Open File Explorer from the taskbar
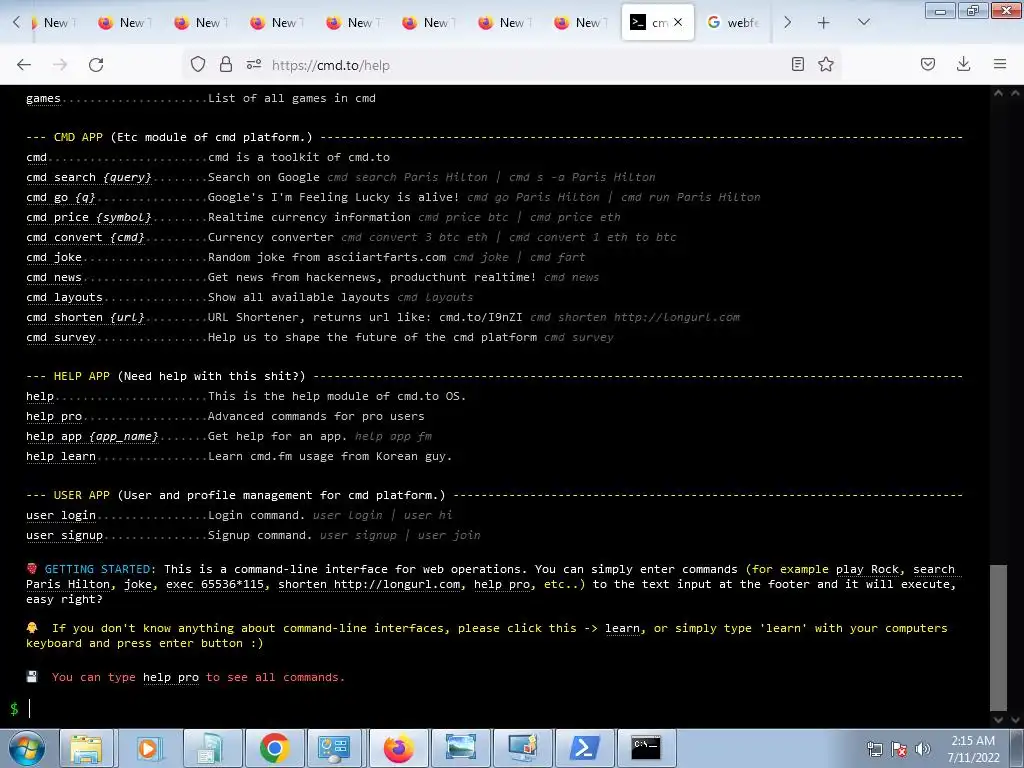This screenshot has width=1024, height=768. [86, 748]
